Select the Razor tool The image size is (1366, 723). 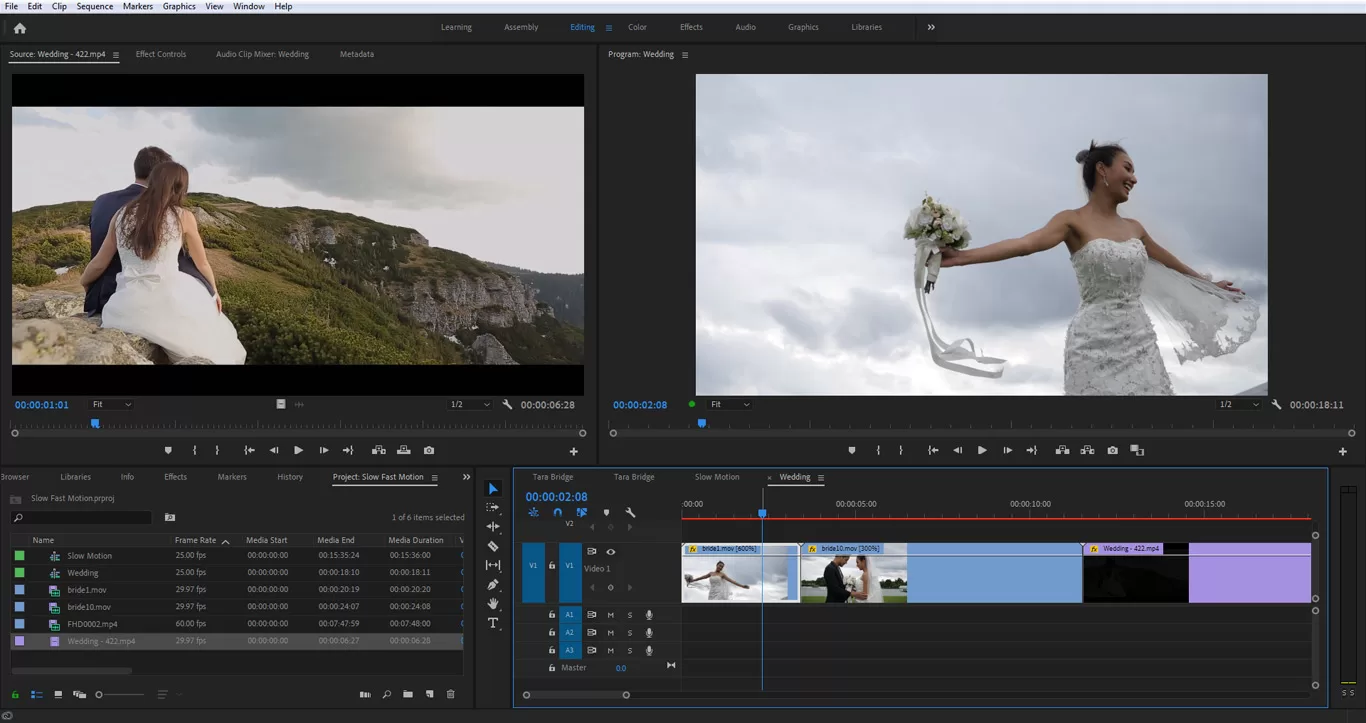tap(492, 546)
